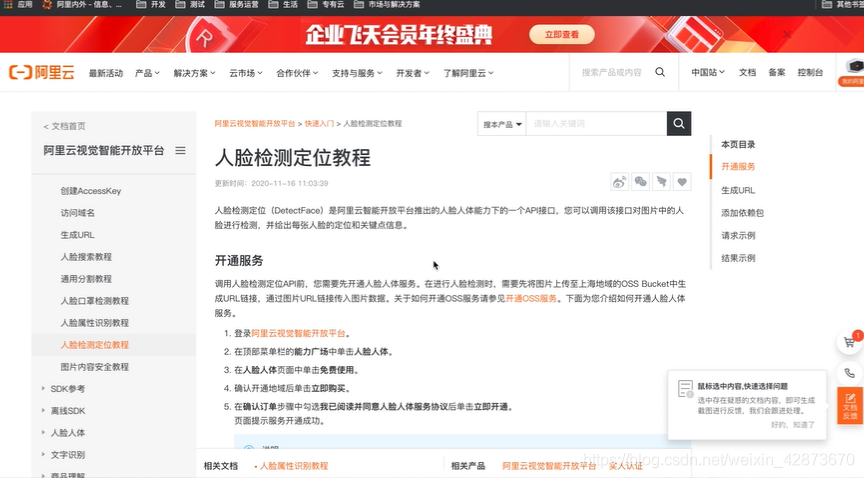Jump to 生成URL in page outline
This screenshot has width=864, height=478.
point(738,190)
